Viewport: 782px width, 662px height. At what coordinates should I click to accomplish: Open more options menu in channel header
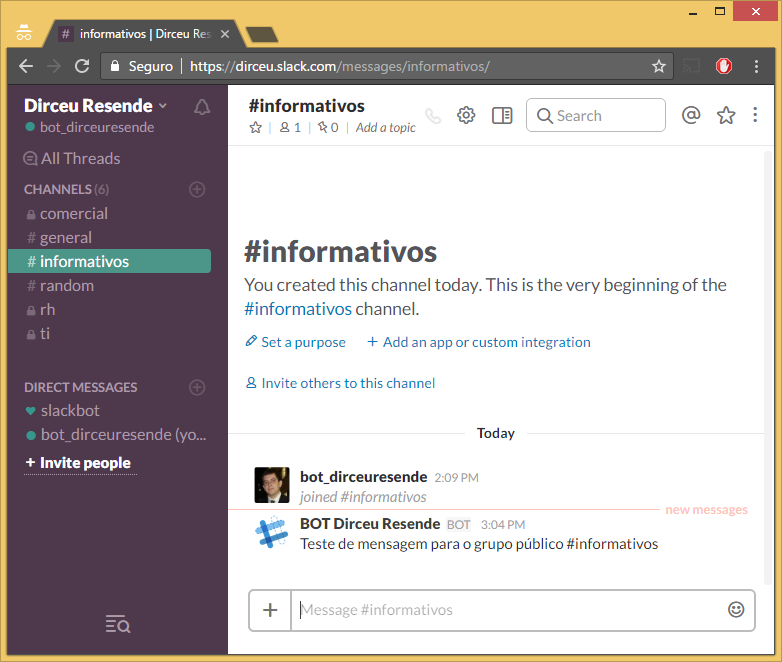click(755, 115)
